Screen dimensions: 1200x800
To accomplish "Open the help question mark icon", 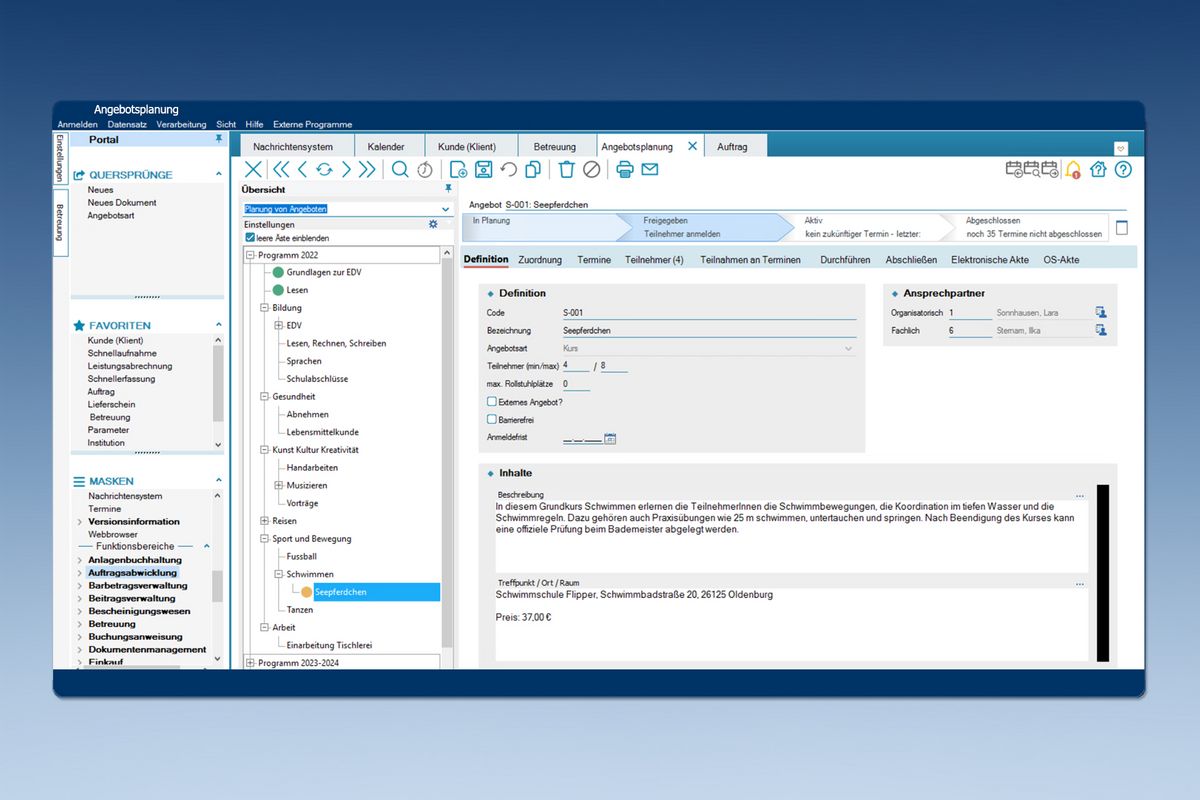I will (x=1122, y=169).
